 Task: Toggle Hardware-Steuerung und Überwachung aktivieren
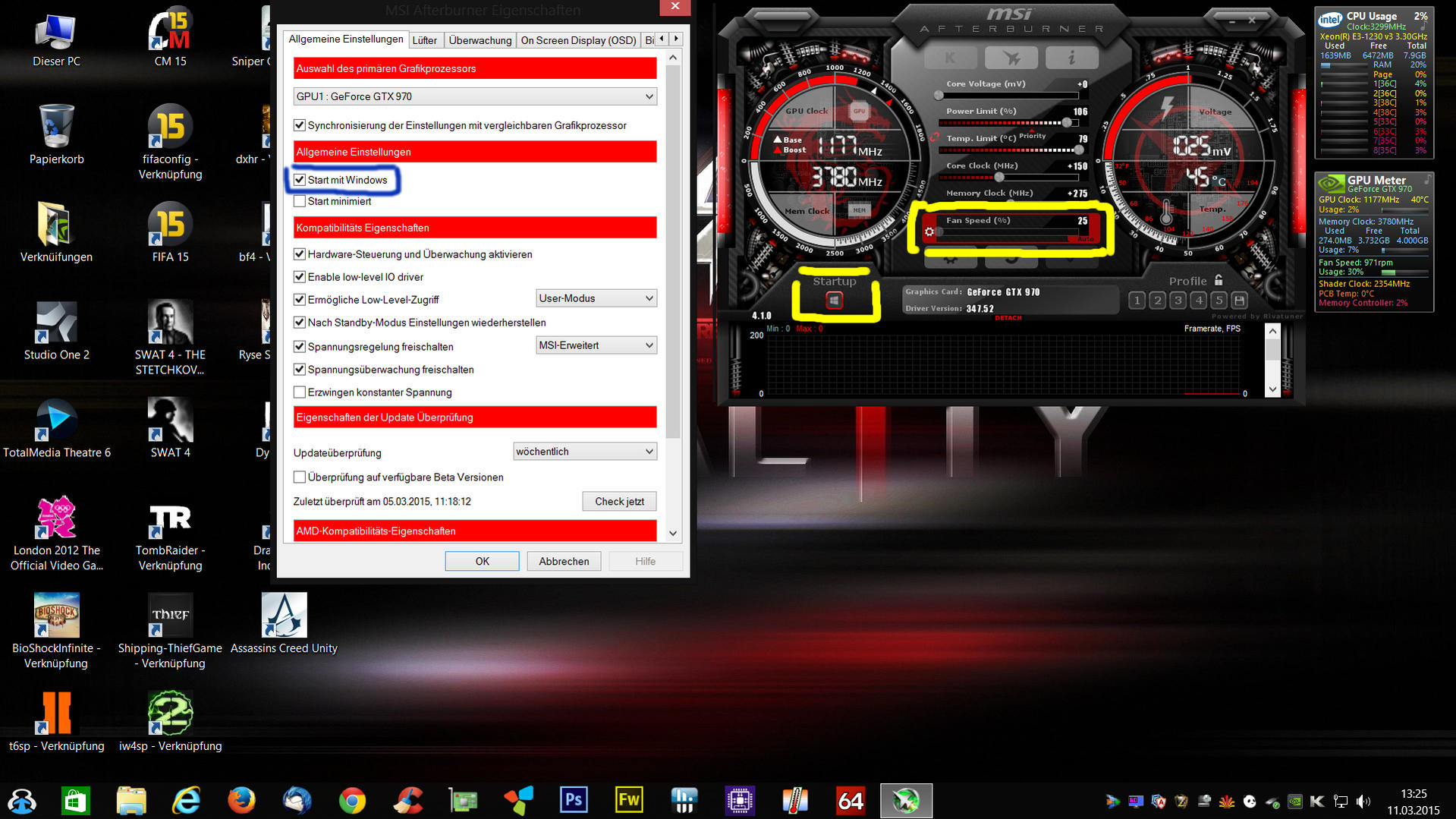pyautogui.click(x=300, y=254)
